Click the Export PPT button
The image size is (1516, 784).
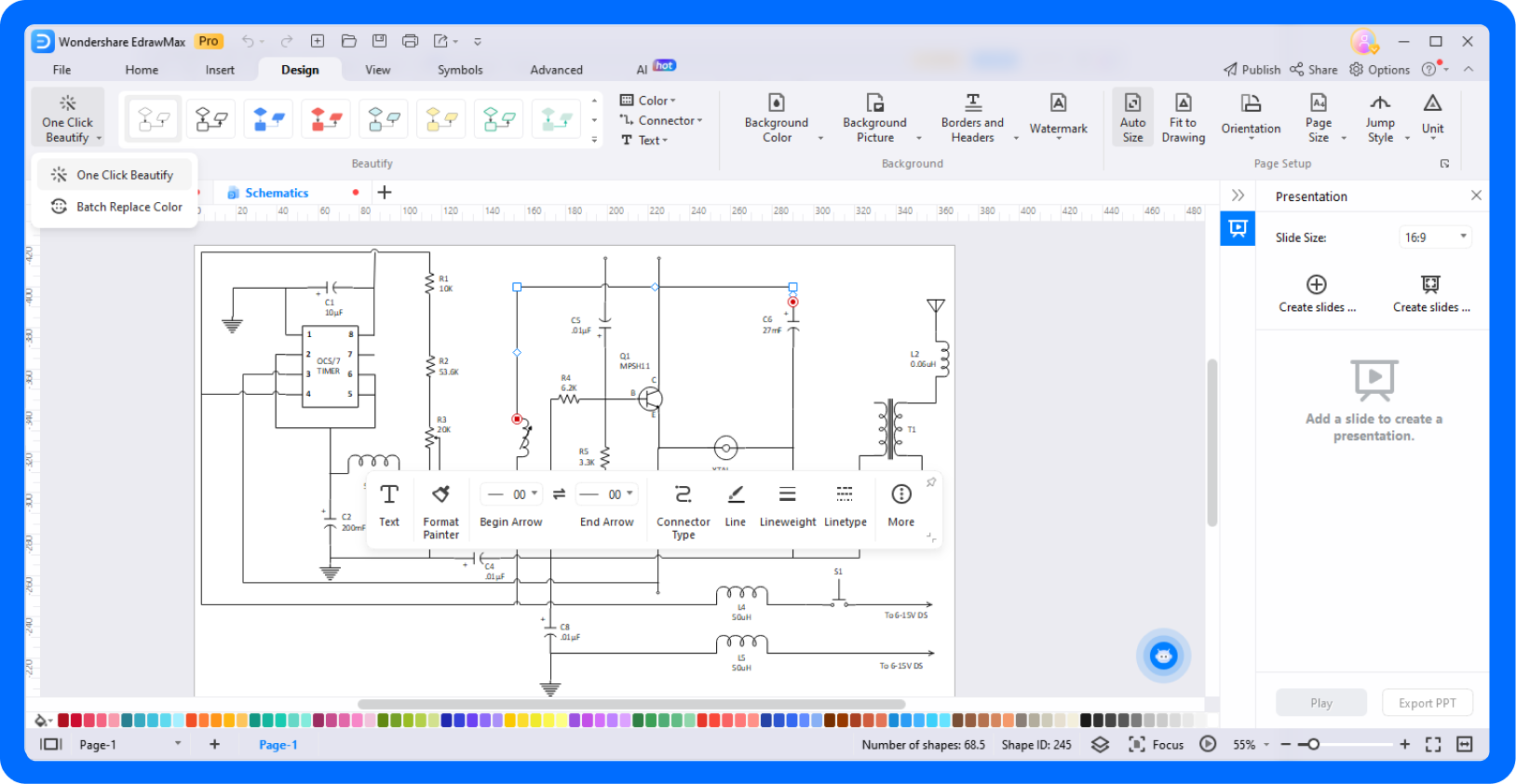1428,703
